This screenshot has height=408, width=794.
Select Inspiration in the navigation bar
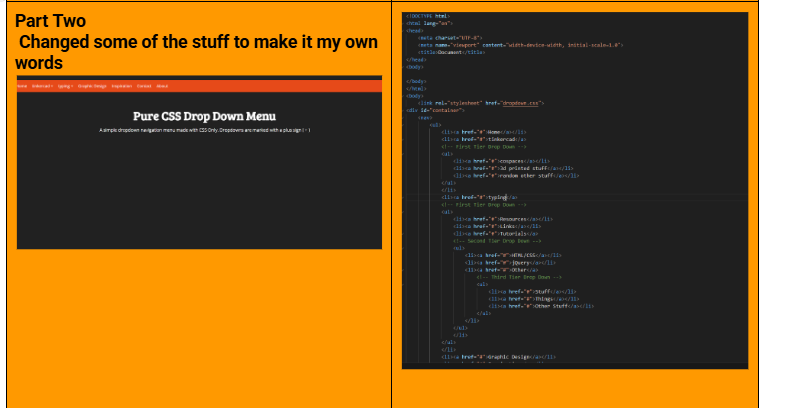(122, 87)
